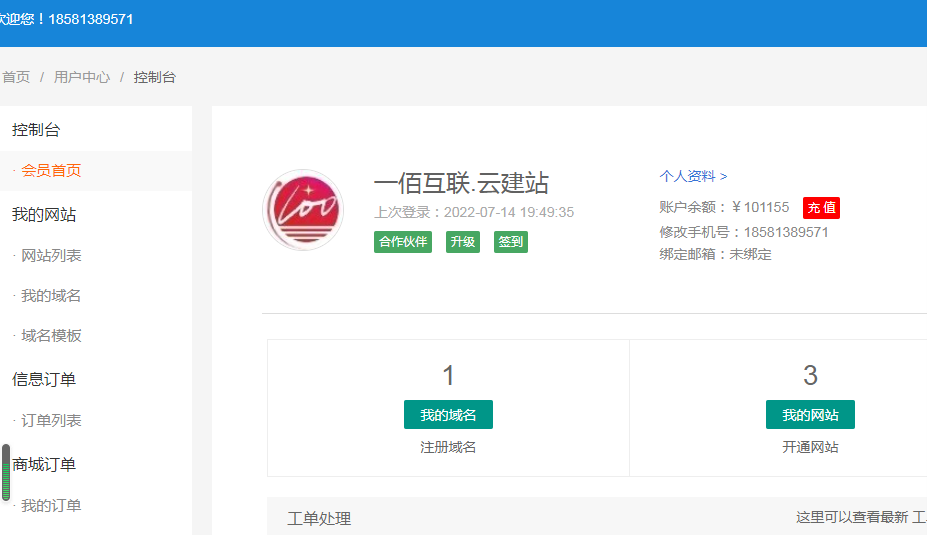Open the 个人资料 > link
Viewport: 927px width, 535px height.
693,176
